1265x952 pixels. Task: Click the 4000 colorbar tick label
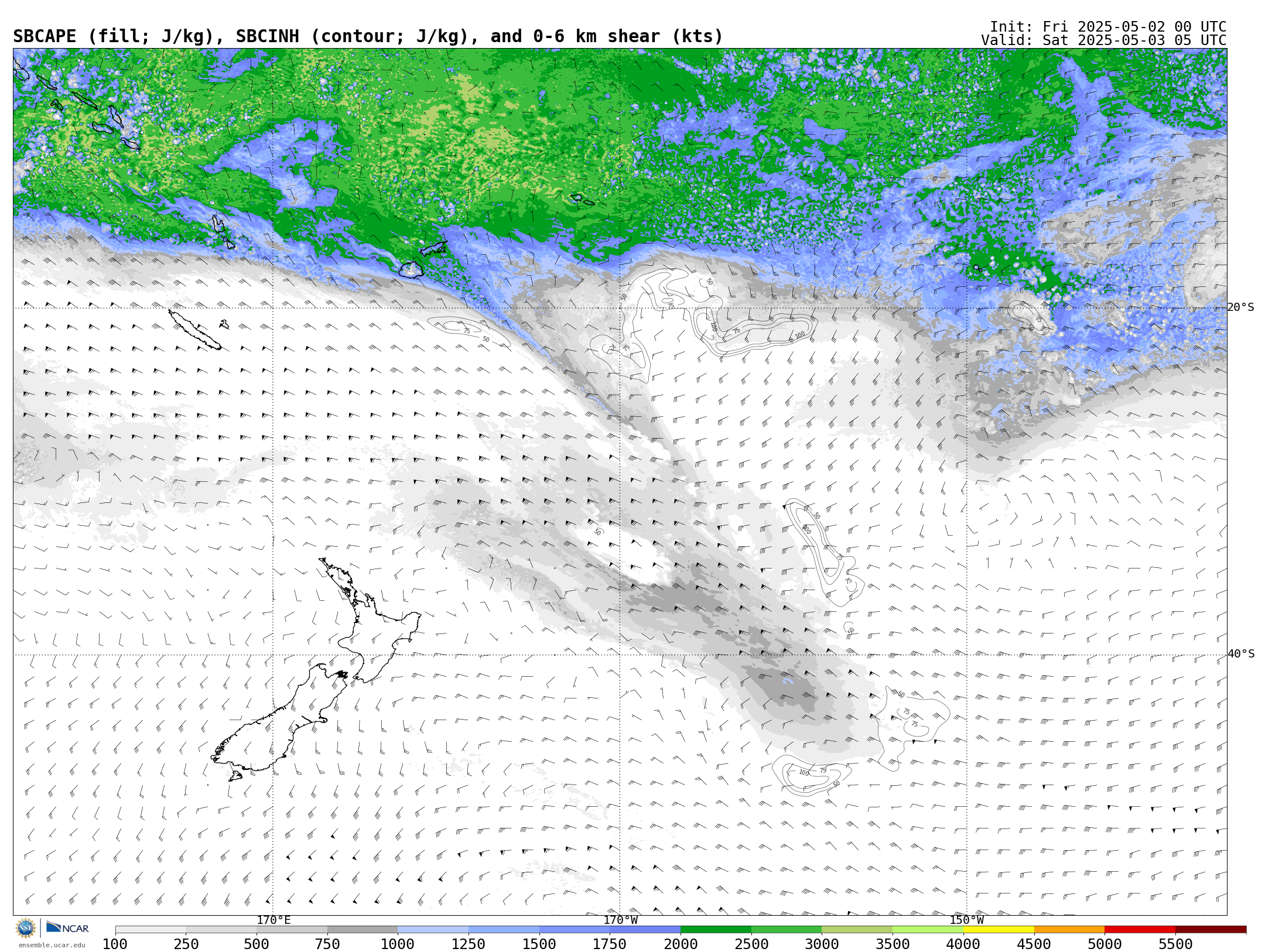point(963,944)
